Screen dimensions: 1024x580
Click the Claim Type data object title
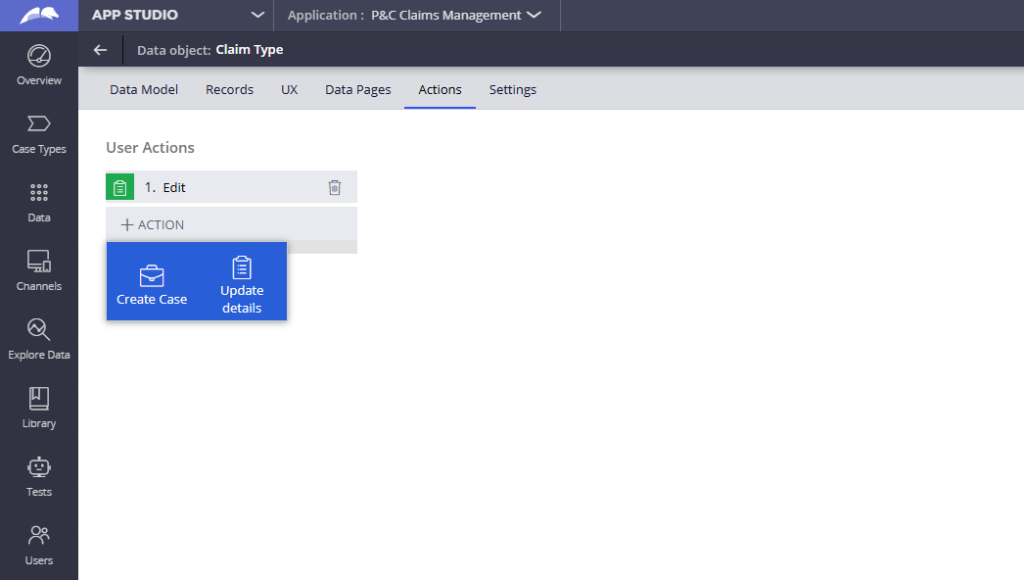pos(249,50)
